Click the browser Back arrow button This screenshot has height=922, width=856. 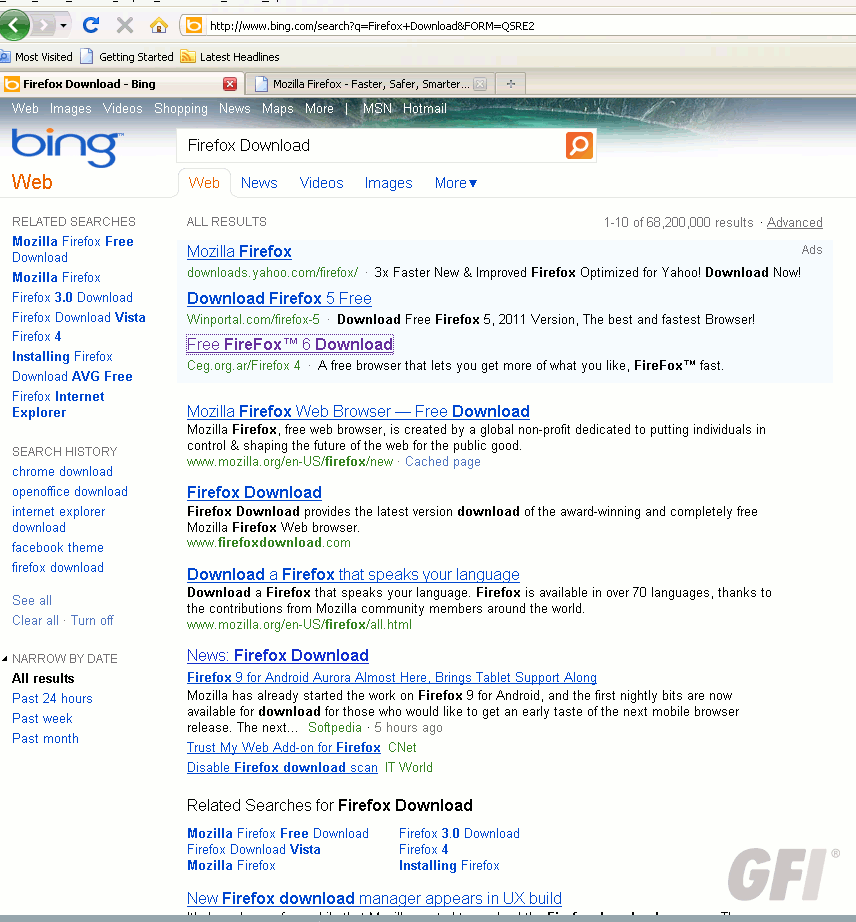[14, 25]
